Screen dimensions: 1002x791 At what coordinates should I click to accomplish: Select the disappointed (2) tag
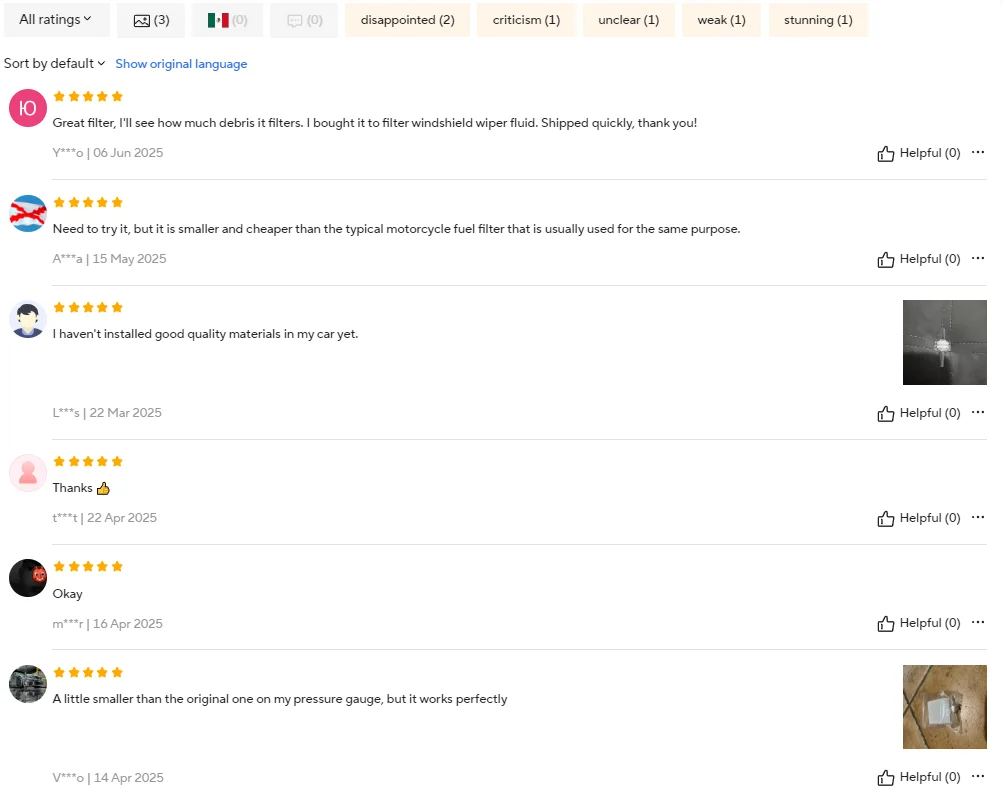[x=408, y=20]
